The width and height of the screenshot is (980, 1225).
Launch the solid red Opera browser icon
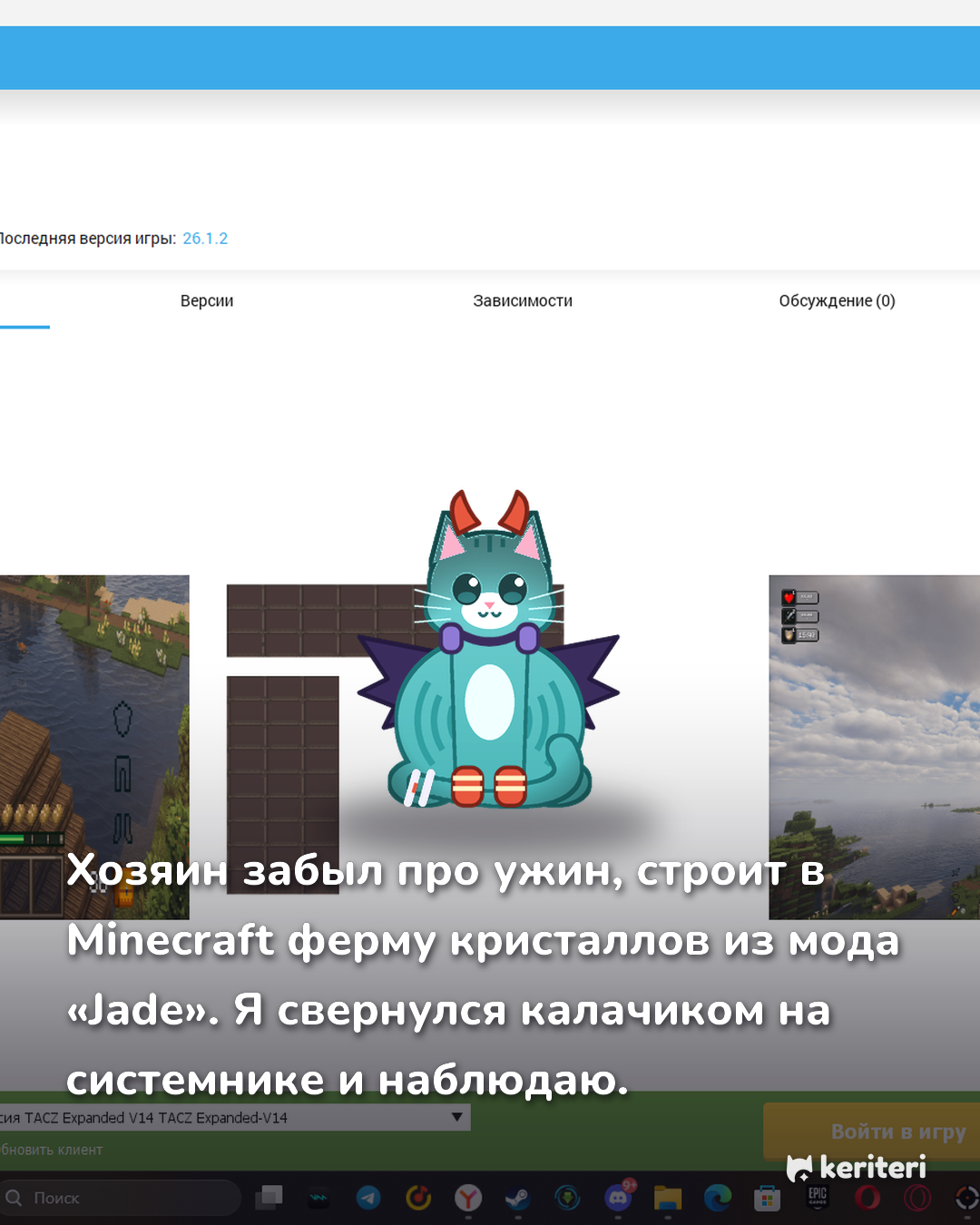(867, 1198)
